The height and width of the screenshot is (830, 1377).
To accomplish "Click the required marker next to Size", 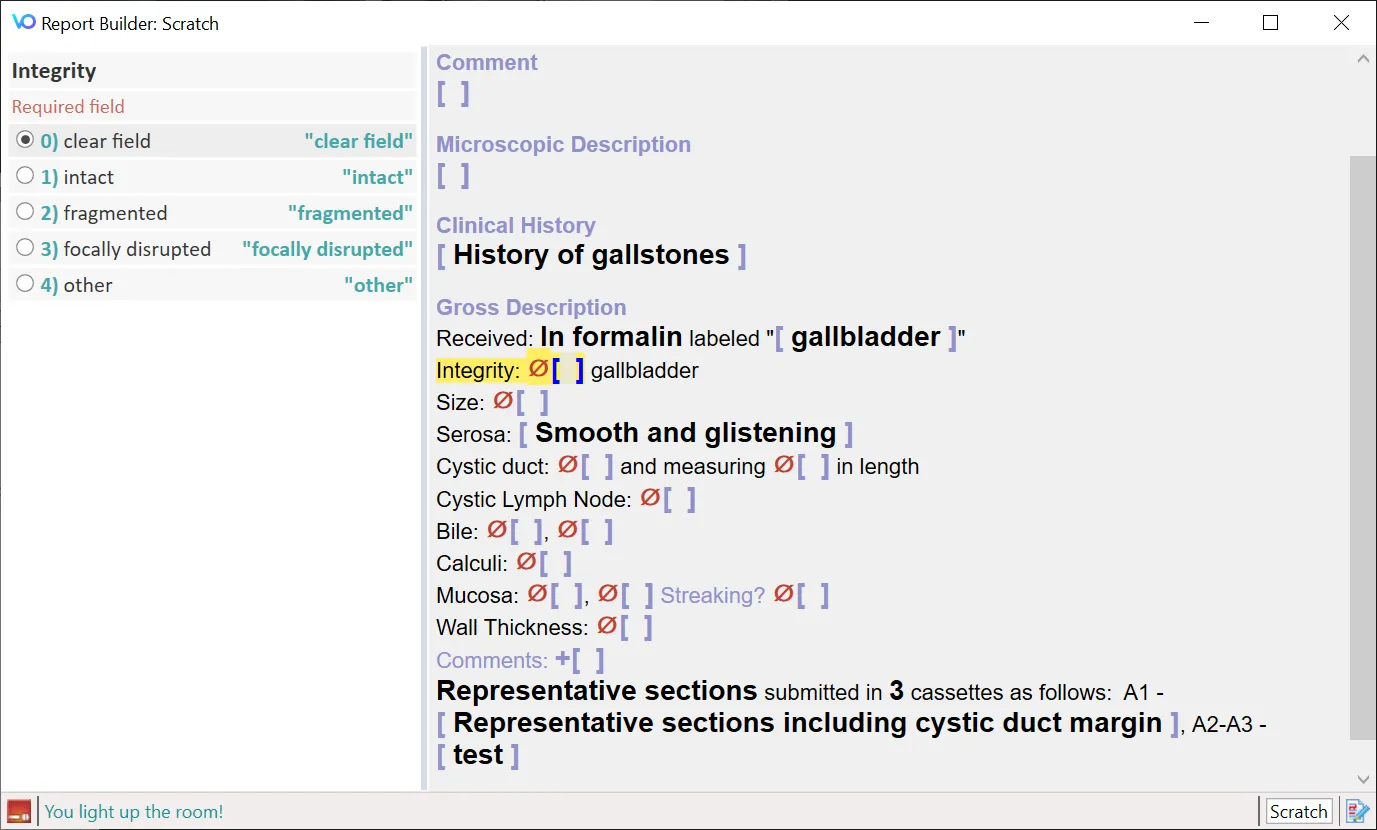I will pos(503,401).
